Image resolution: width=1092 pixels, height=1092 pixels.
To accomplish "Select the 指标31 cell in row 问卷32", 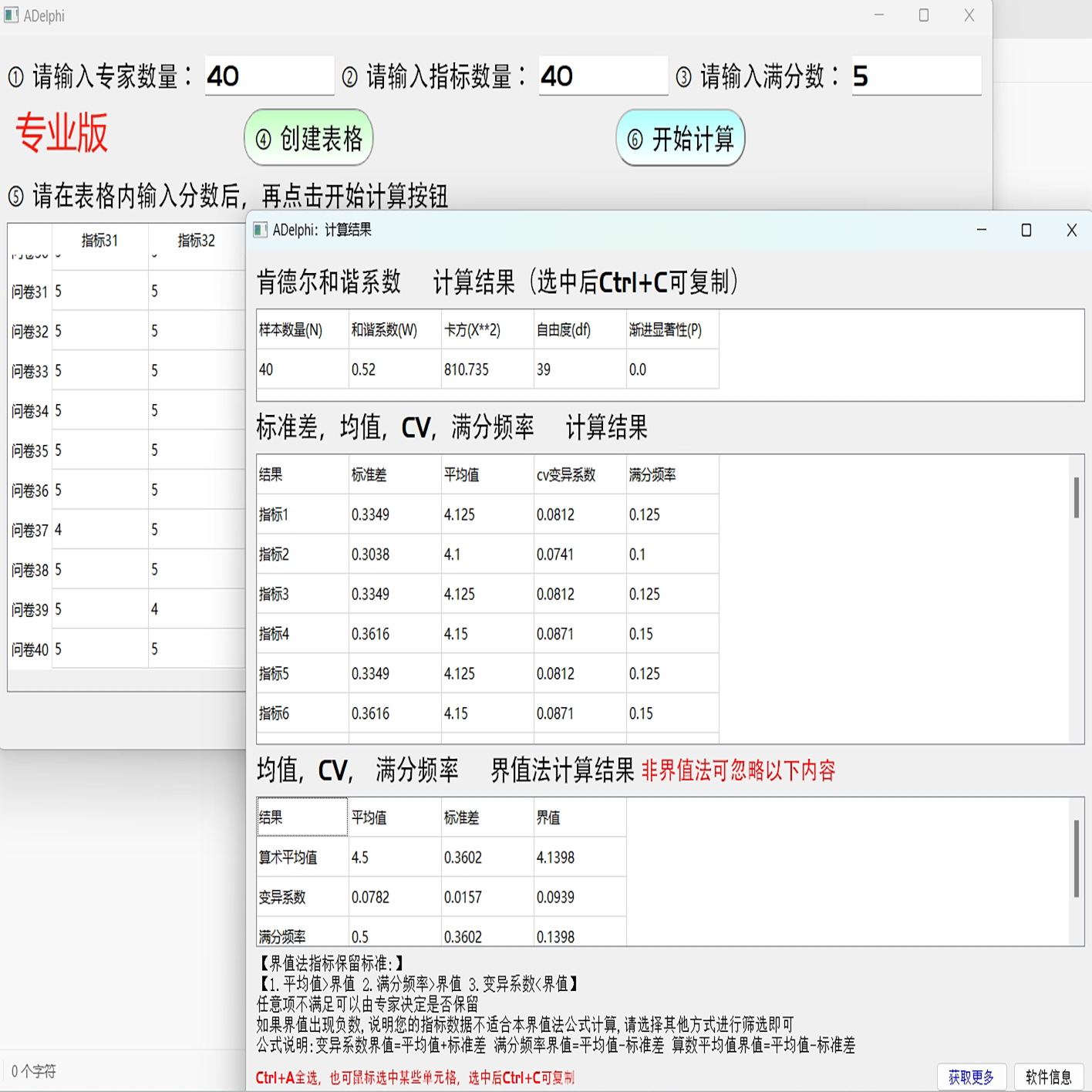I will (100, 332).
